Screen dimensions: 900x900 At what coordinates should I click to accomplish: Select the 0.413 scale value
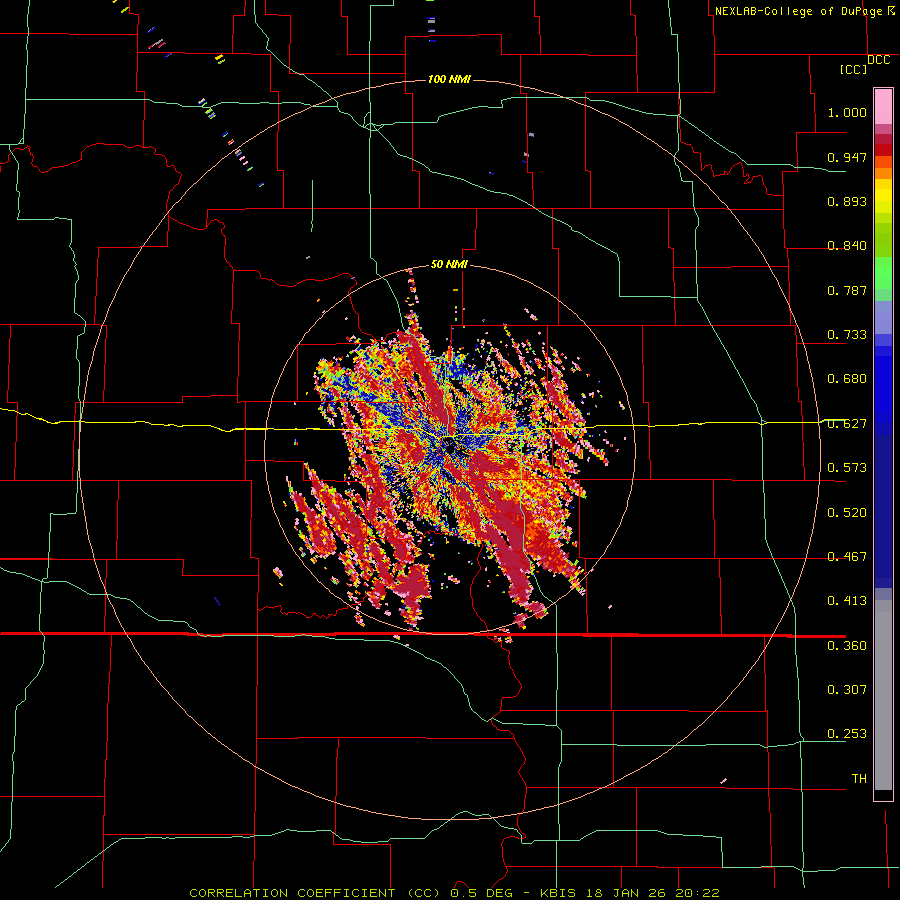[847, 601]
